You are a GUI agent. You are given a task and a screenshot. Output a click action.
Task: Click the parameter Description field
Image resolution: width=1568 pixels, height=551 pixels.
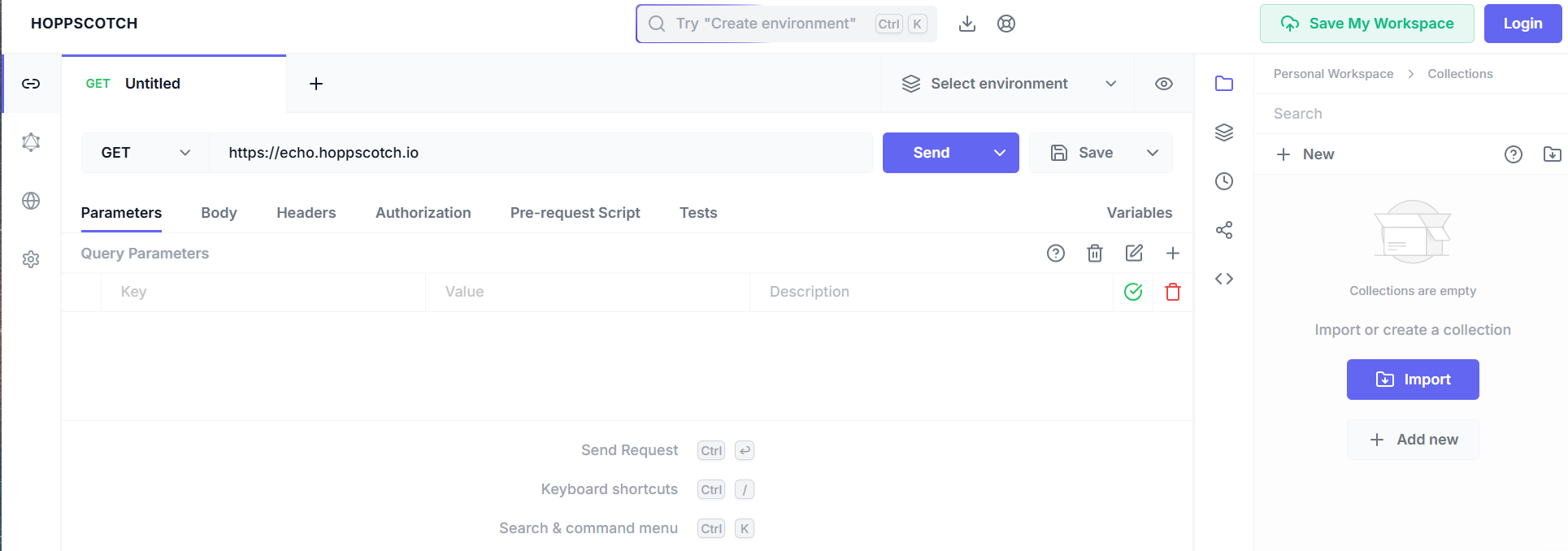(932, 292)
